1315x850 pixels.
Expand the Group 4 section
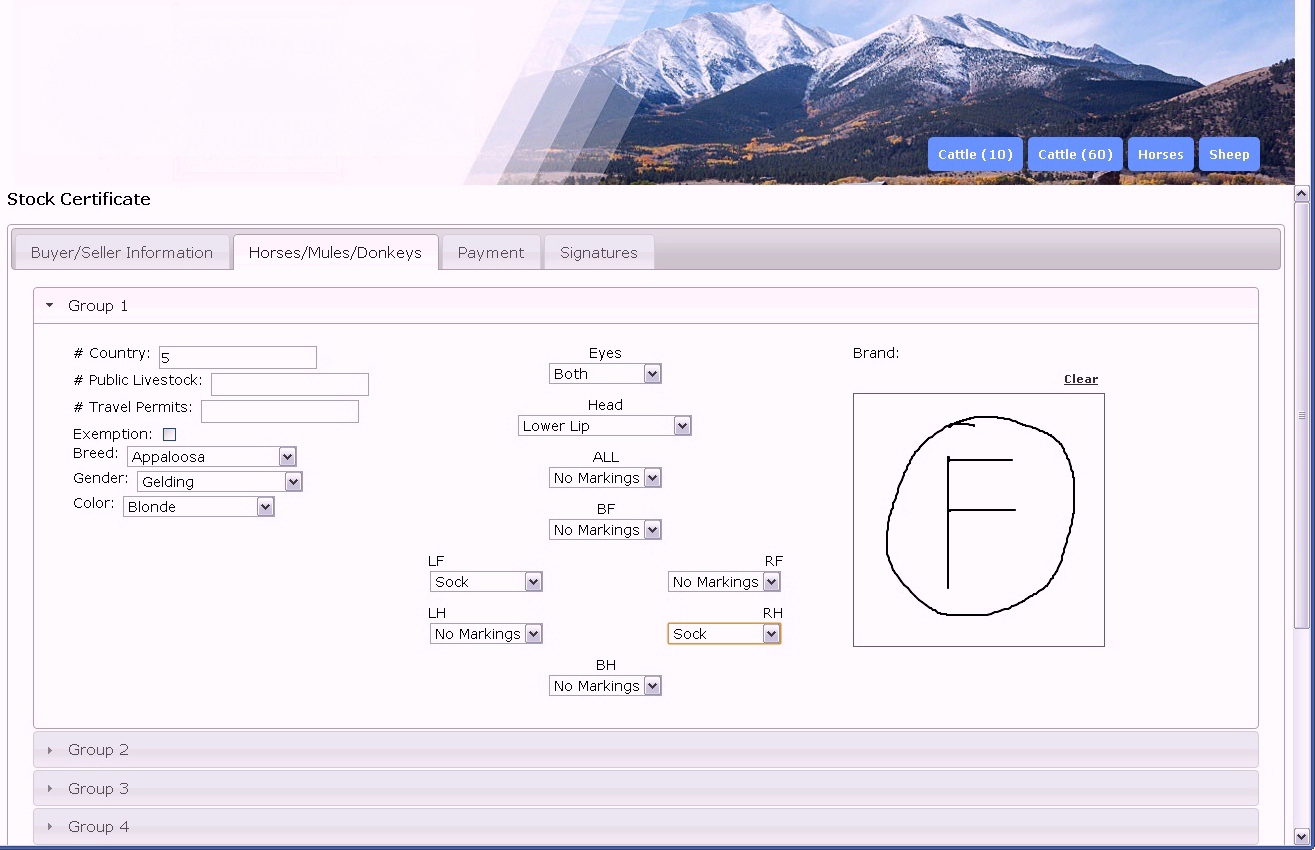point(98,827)
